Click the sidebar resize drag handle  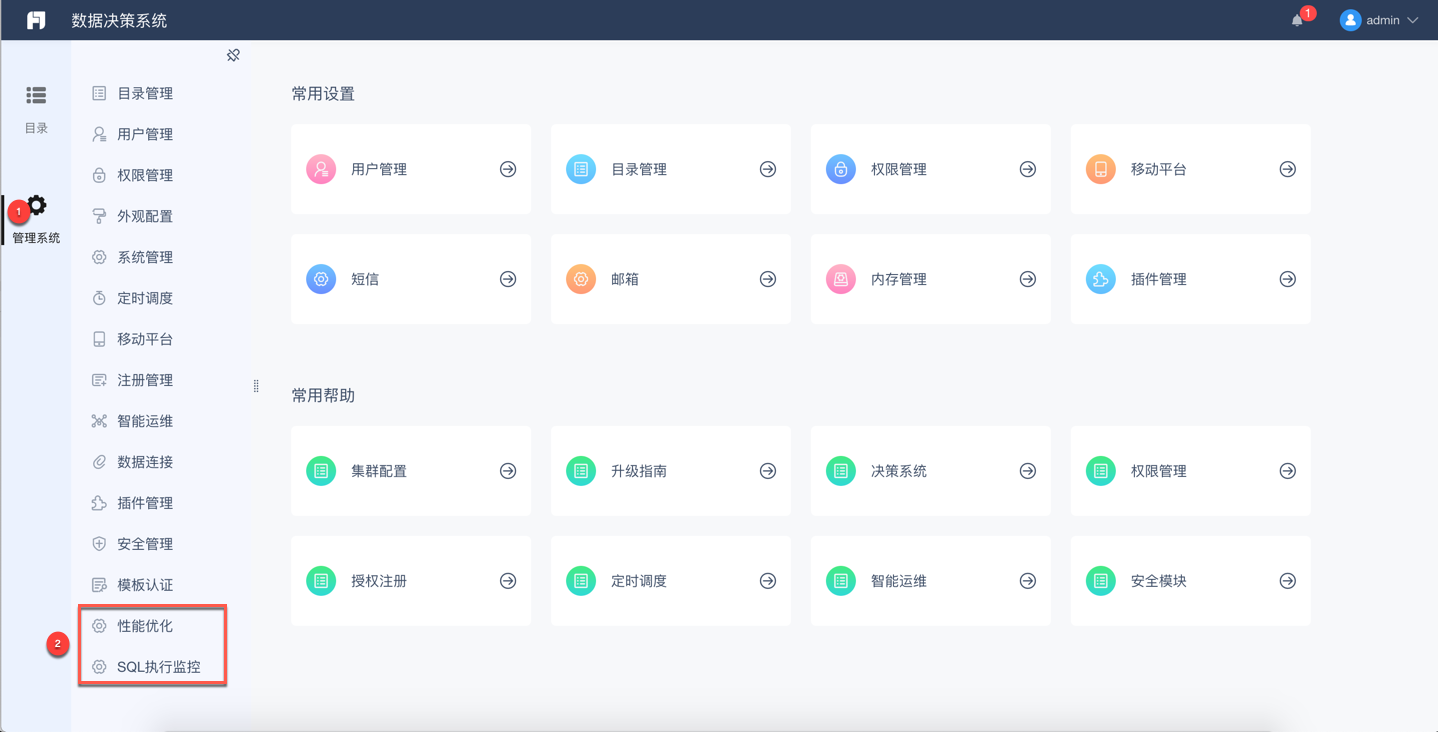point(256,386)
